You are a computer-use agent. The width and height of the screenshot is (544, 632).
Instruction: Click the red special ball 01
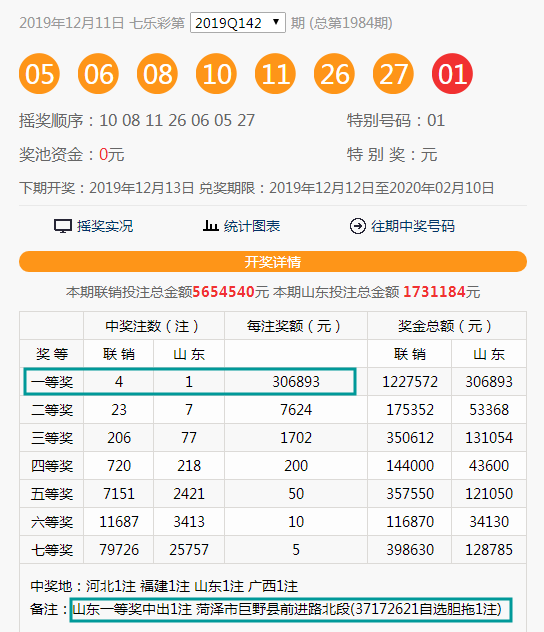click(x=452, y=74)
